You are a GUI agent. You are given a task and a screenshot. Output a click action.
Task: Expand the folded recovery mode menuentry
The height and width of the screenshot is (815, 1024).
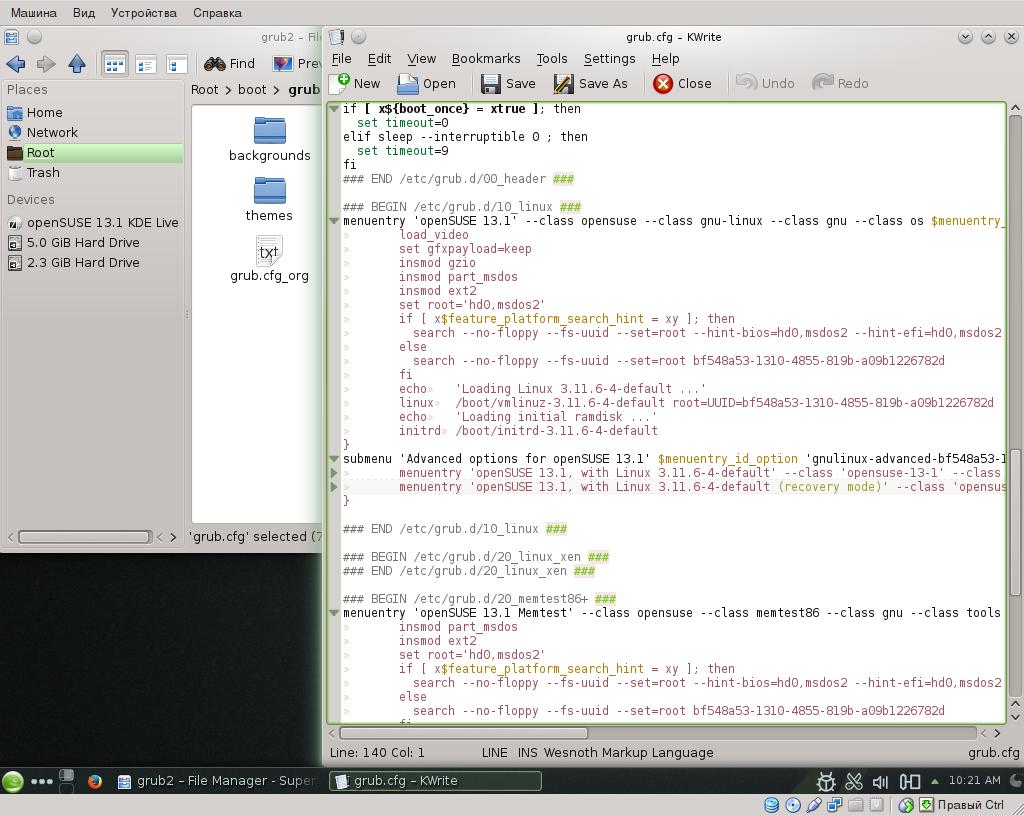click(x=334, y=487)
